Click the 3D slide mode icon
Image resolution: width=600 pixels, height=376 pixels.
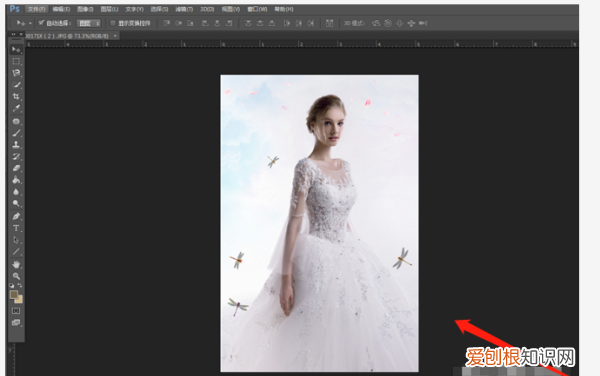[x=411, y=23]
